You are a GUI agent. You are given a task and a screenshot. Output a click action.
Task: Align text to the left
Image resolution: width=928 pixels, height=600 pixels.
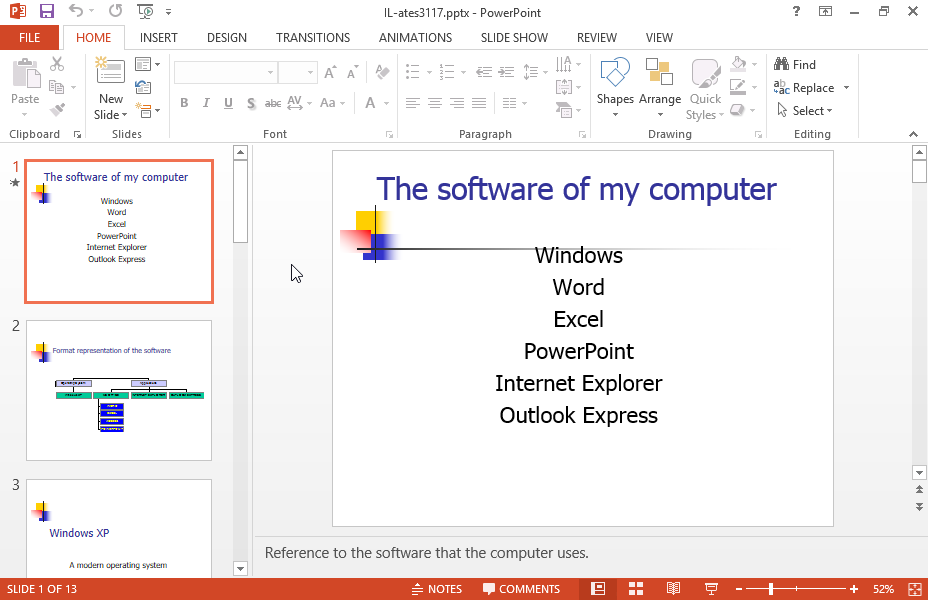(413, 103)
